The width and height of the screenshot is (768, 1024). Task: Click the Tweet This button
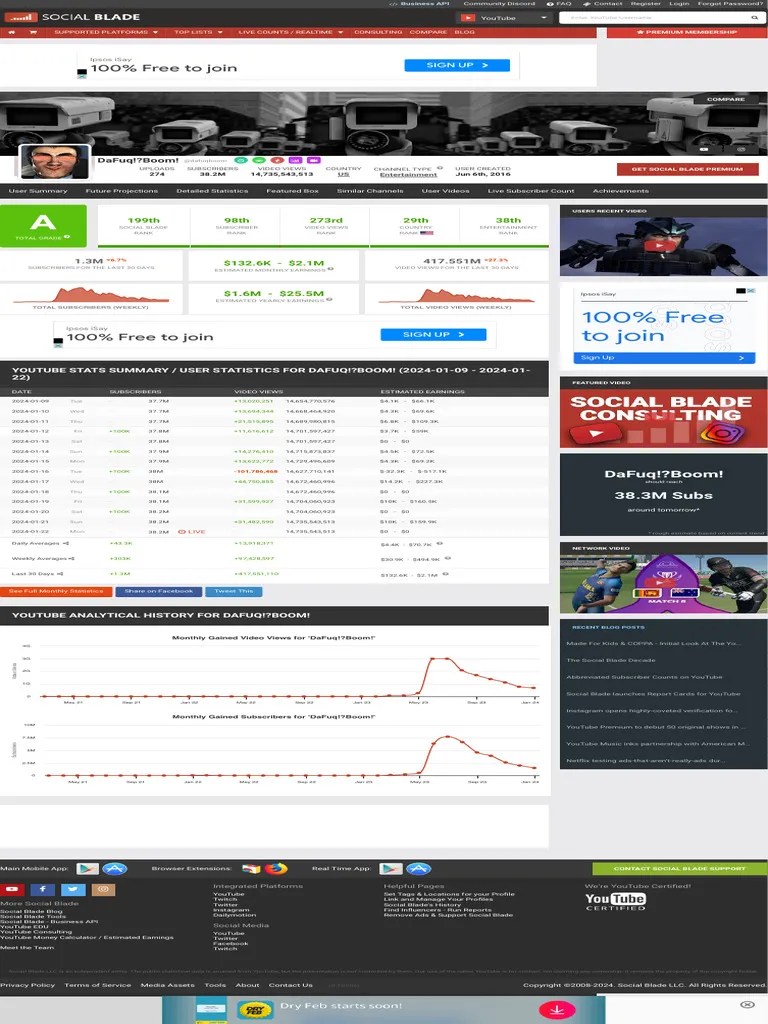pos(234,592)
